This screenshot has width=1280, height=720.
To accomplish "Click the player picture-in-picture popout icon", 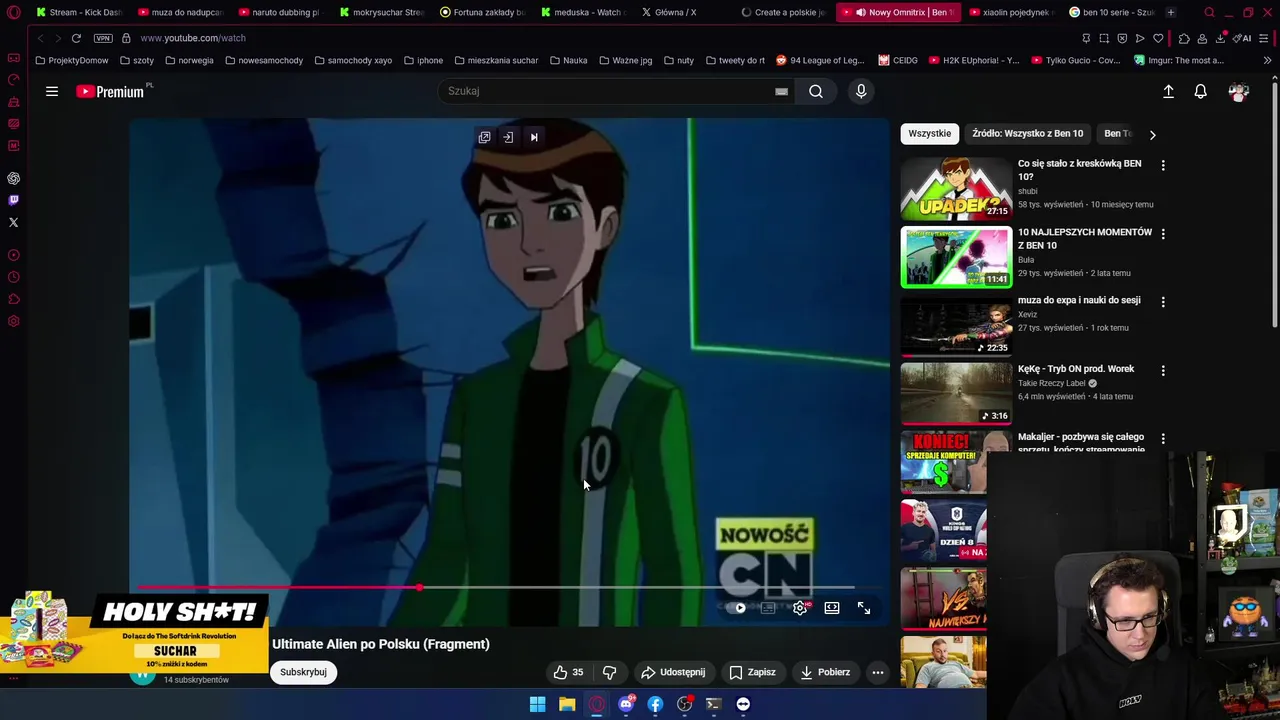I will pos(484,137).
